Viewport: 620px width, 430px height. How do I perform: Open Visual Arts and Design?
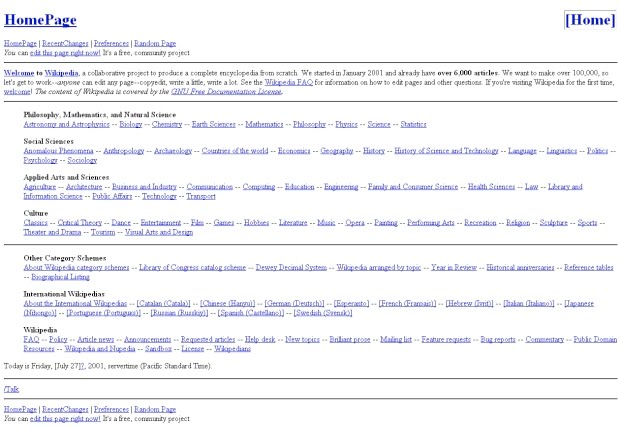pyautogui.click(x=159, y=233)
